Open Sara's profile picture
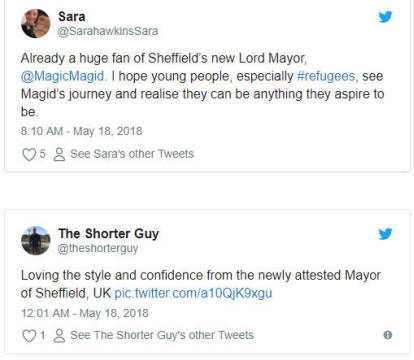The width and height of the screenshot is (414, 360). 36,23
